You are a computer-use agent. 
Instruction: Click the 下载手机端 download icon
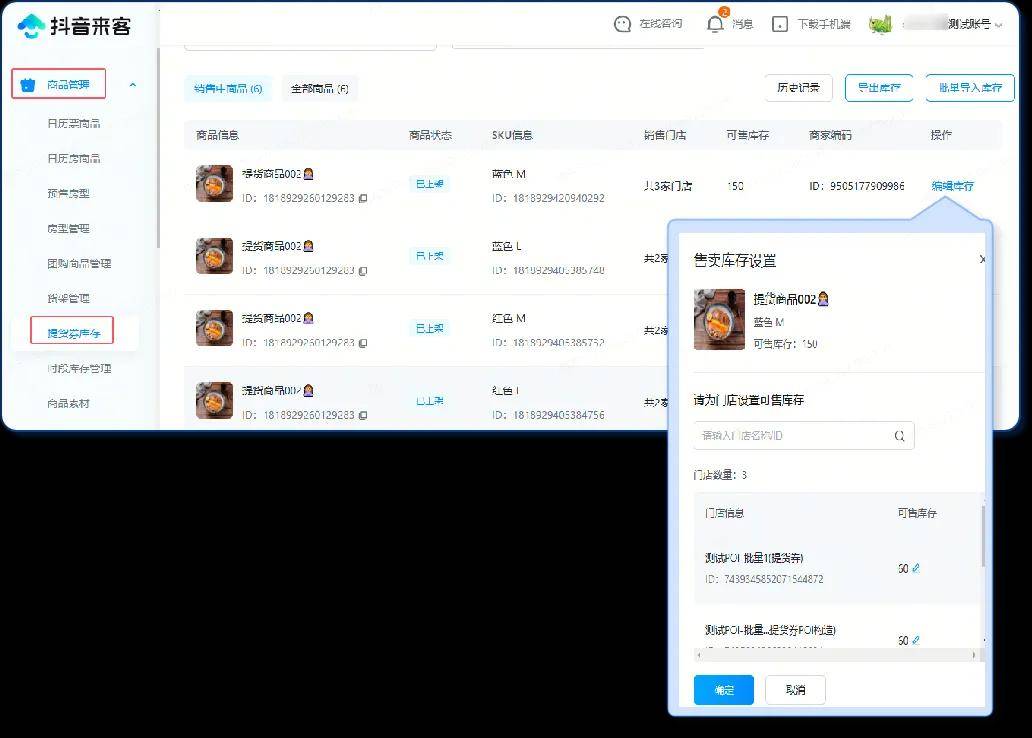click(780, 24)
